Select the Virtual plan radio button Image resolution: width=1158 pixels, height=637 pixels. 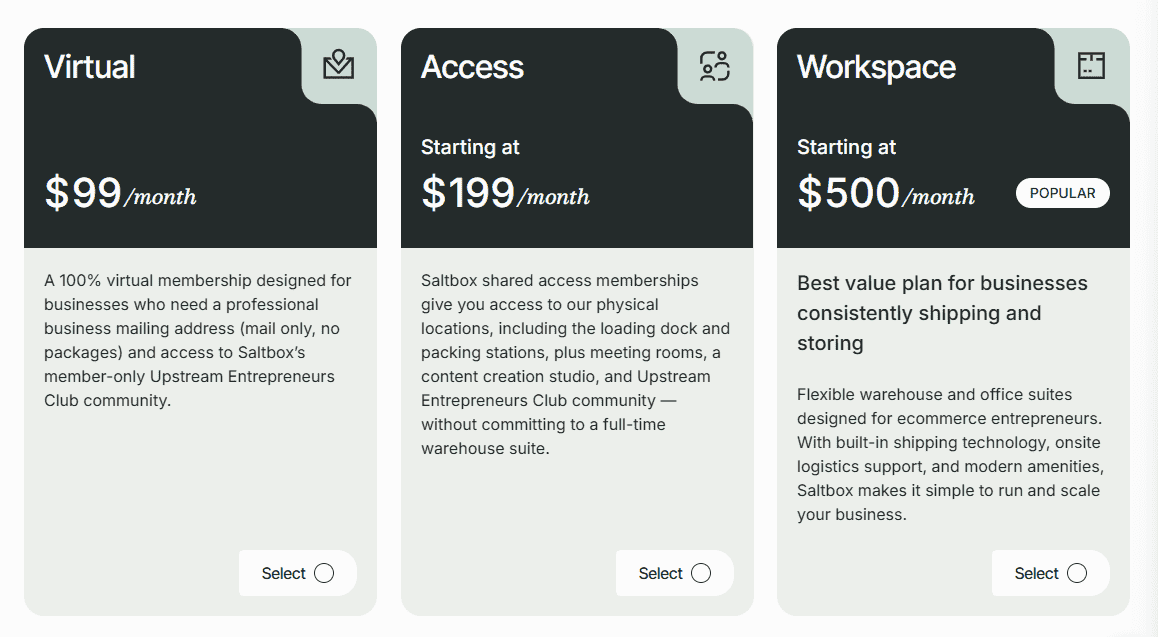(324, 573)
